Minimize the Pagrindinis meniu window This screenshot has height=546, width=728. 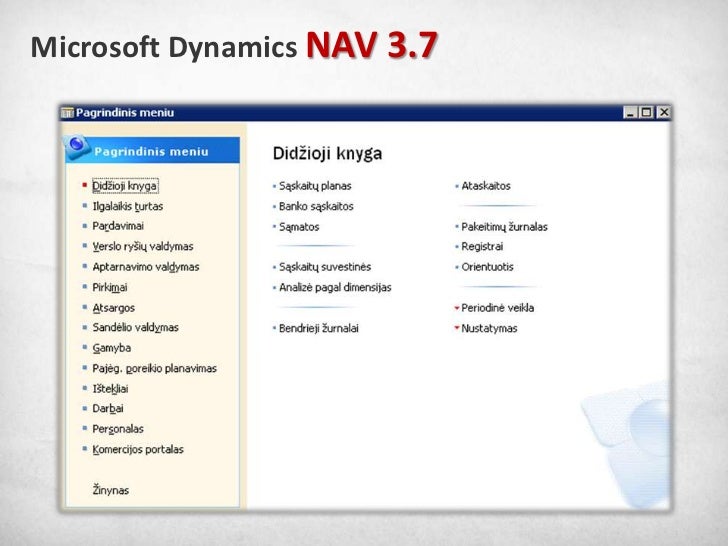pos(630,112)
